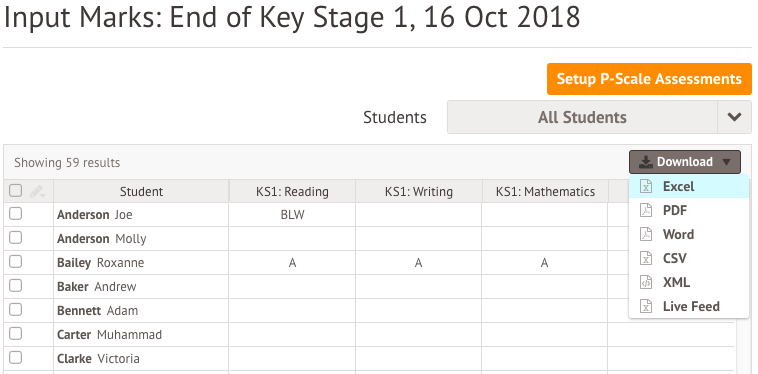Click the pencil bulk edit icon in header
Viewport: 758px width, 374px height.
37,192
